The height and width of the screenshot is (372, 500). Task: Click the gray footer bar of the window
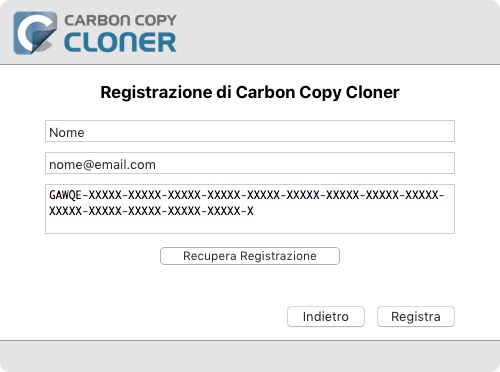250,356
